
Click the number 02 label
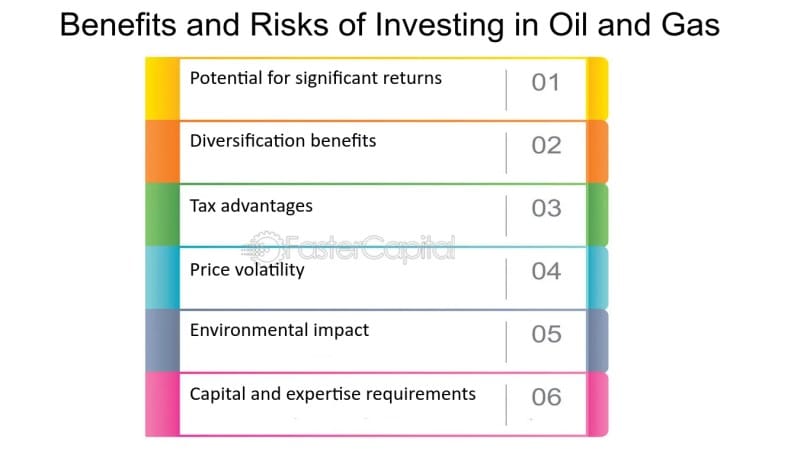pos(546,145)
